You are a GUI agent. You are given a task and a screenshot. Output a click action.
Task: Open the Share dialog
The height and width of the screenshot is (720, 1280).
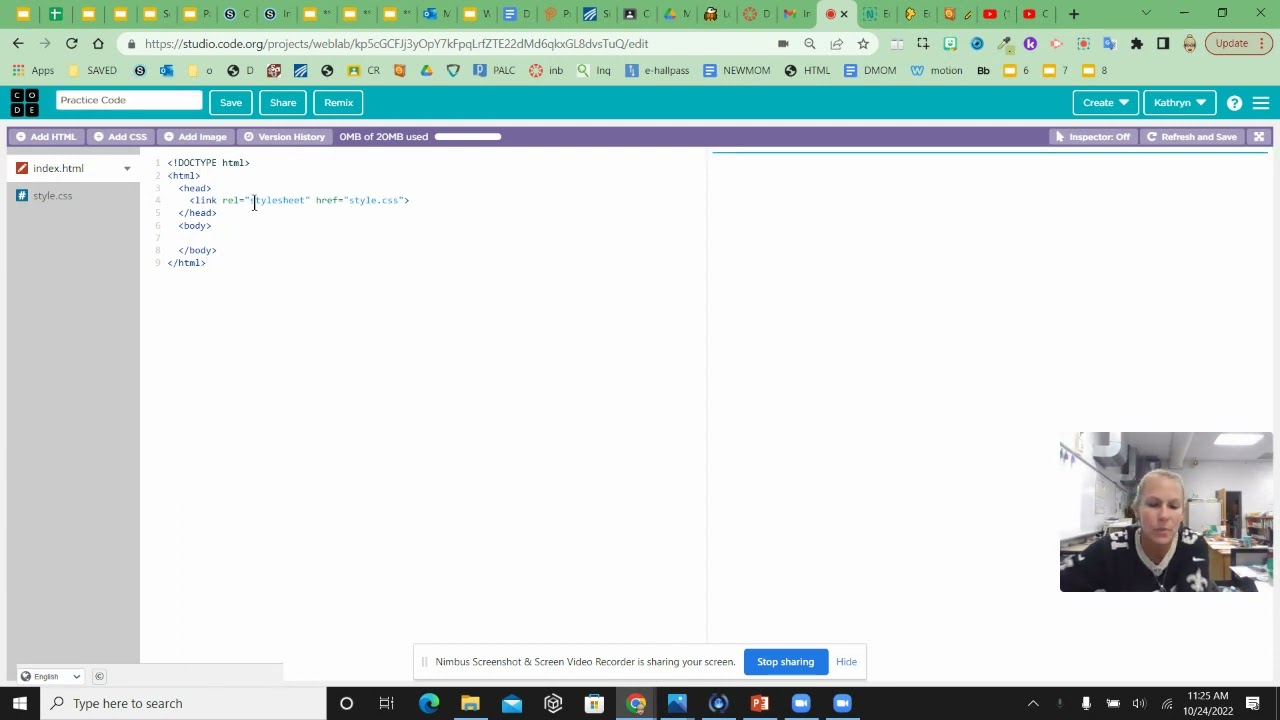283,102
